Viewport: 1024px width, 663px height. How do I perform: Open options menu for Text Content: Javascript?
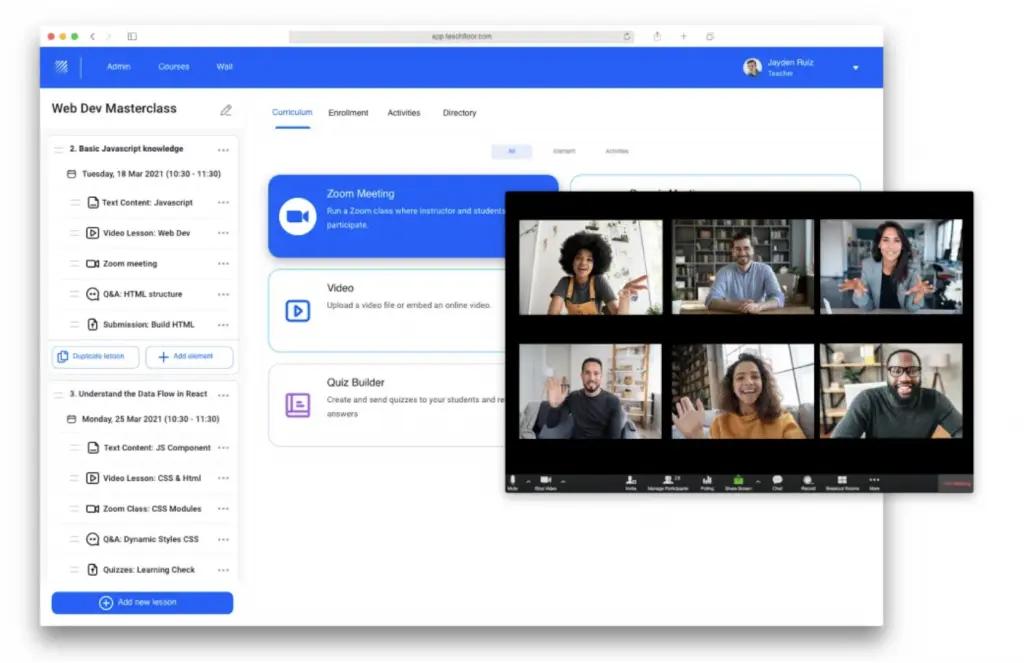(x=223, y=202)
